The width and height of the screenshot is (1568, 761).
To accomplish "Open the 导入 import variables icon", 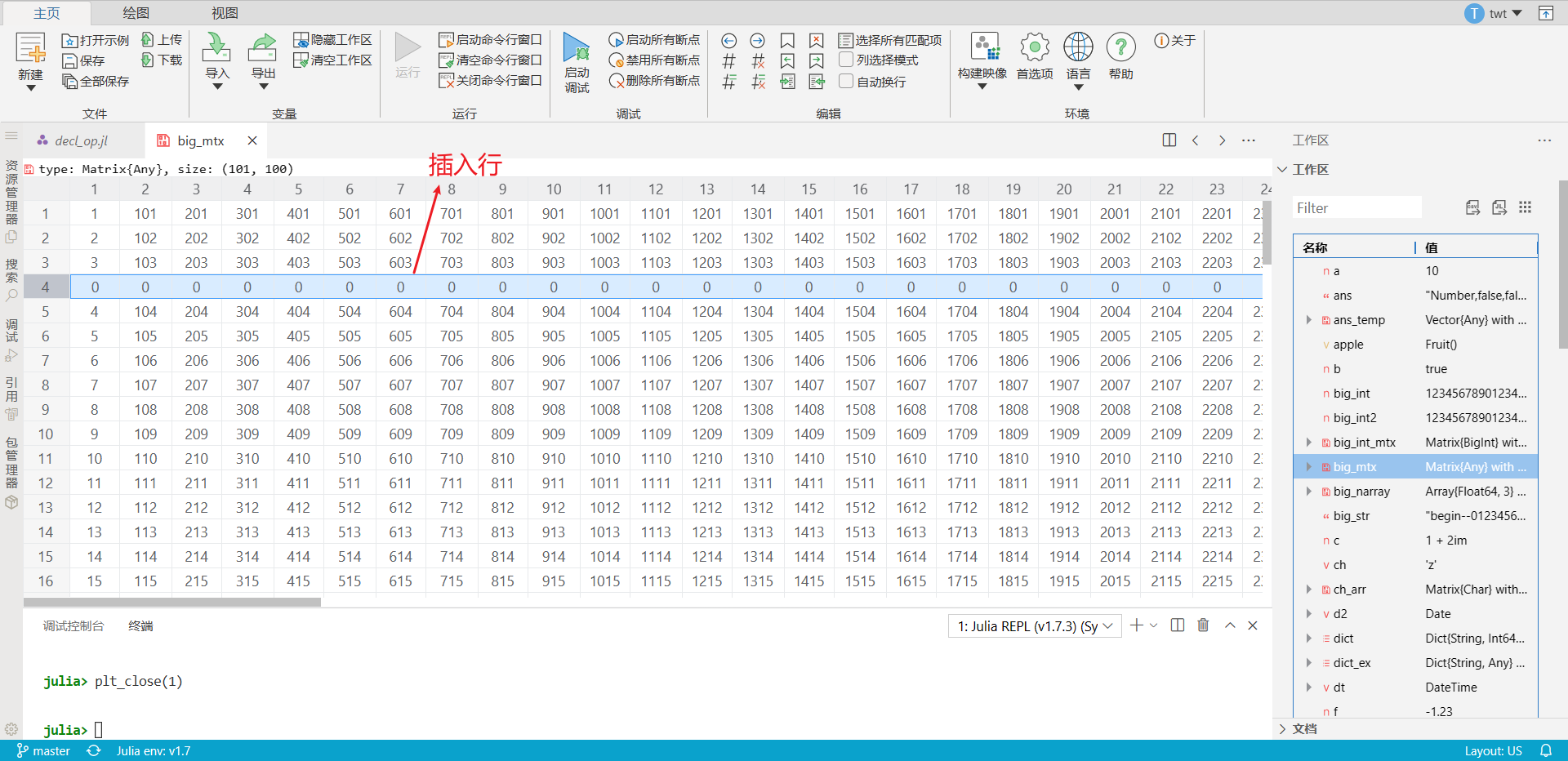I will tap(216, 47).
